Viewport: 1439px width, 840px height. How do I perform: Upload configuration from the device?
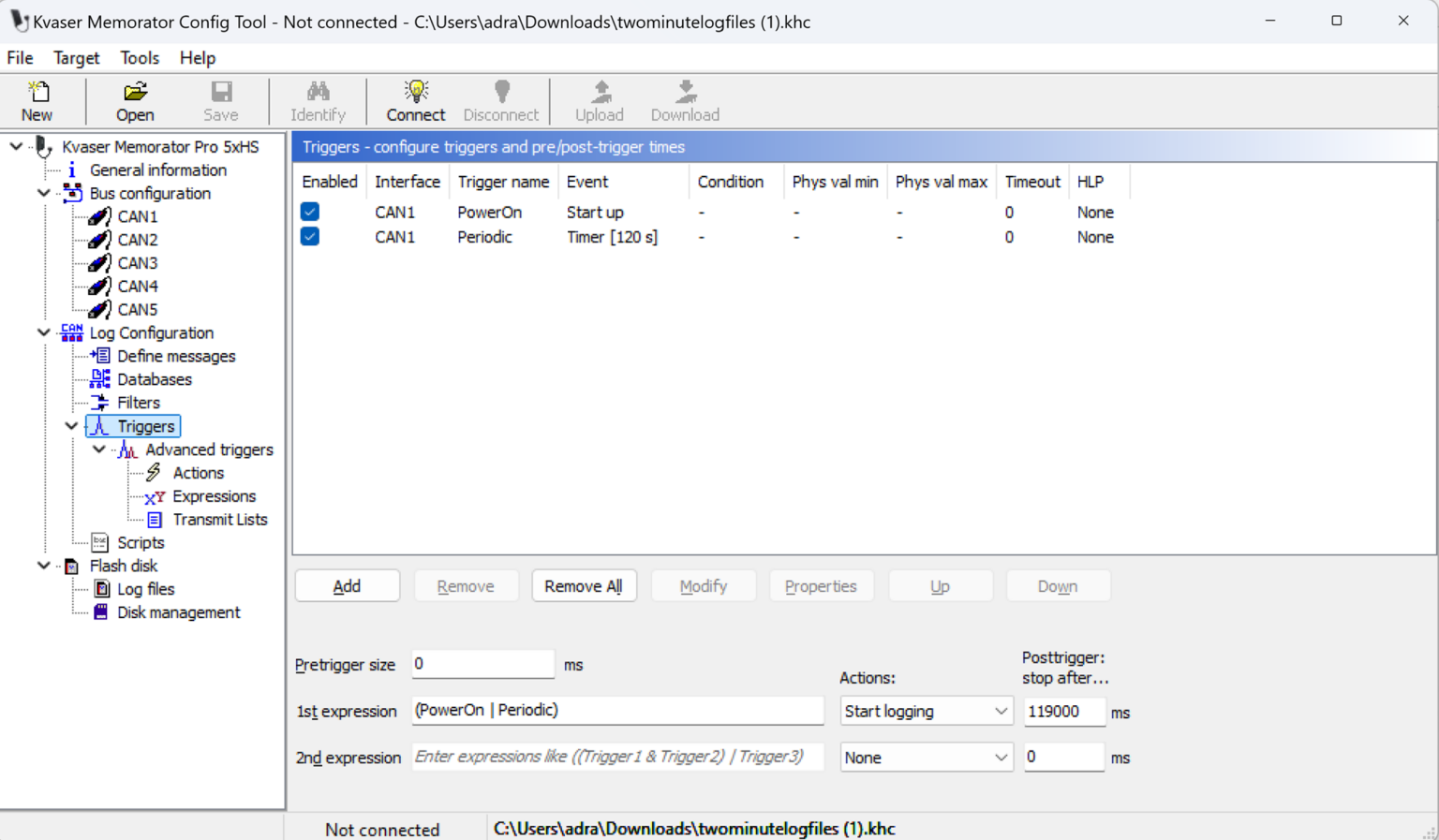click(599, 100)
